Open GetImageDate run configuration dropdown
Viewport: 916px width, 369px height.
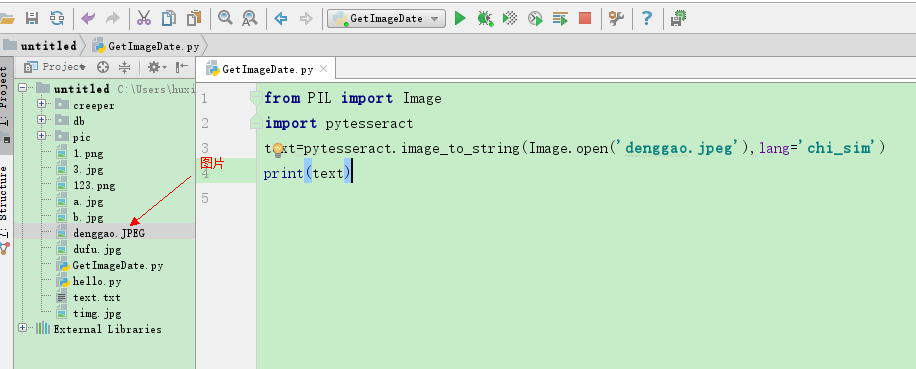[386, 19]
